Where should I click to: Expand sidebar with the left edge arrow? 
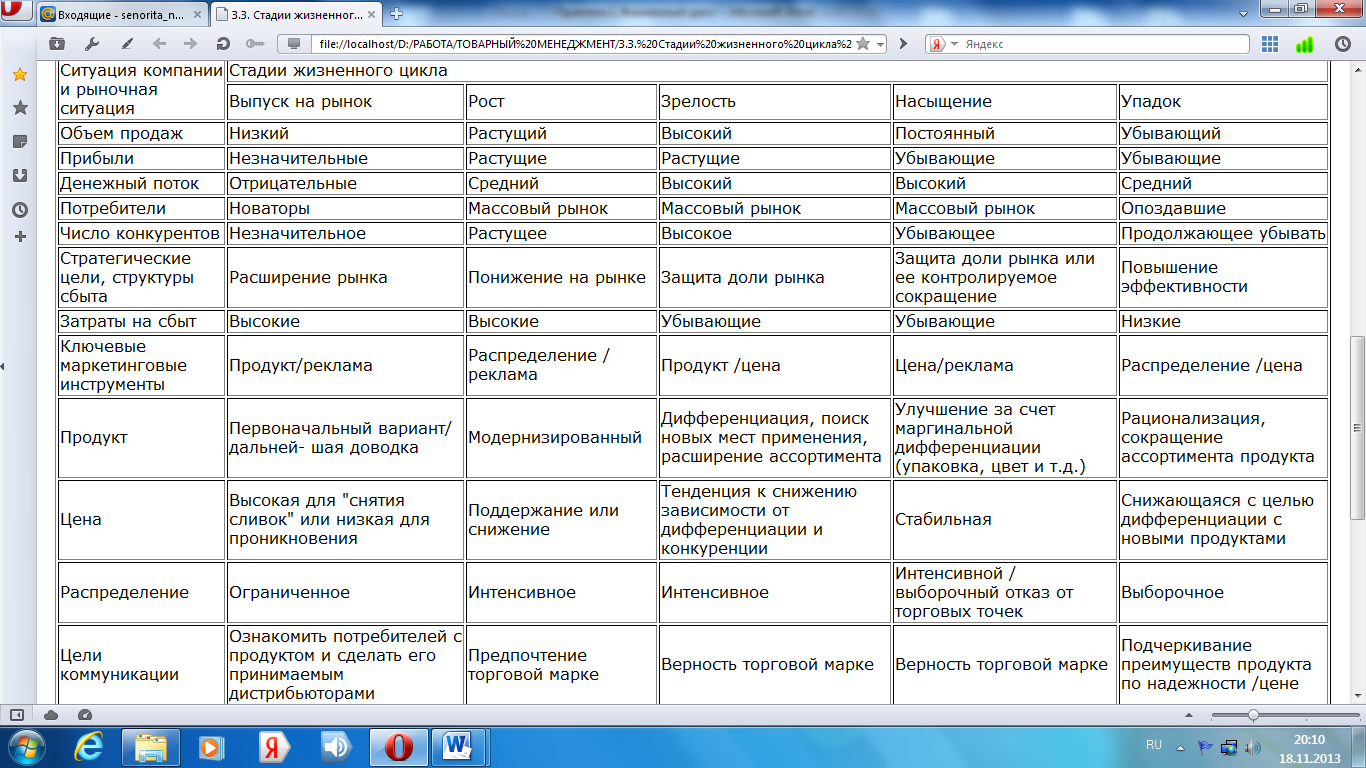[x=2, y=367]
